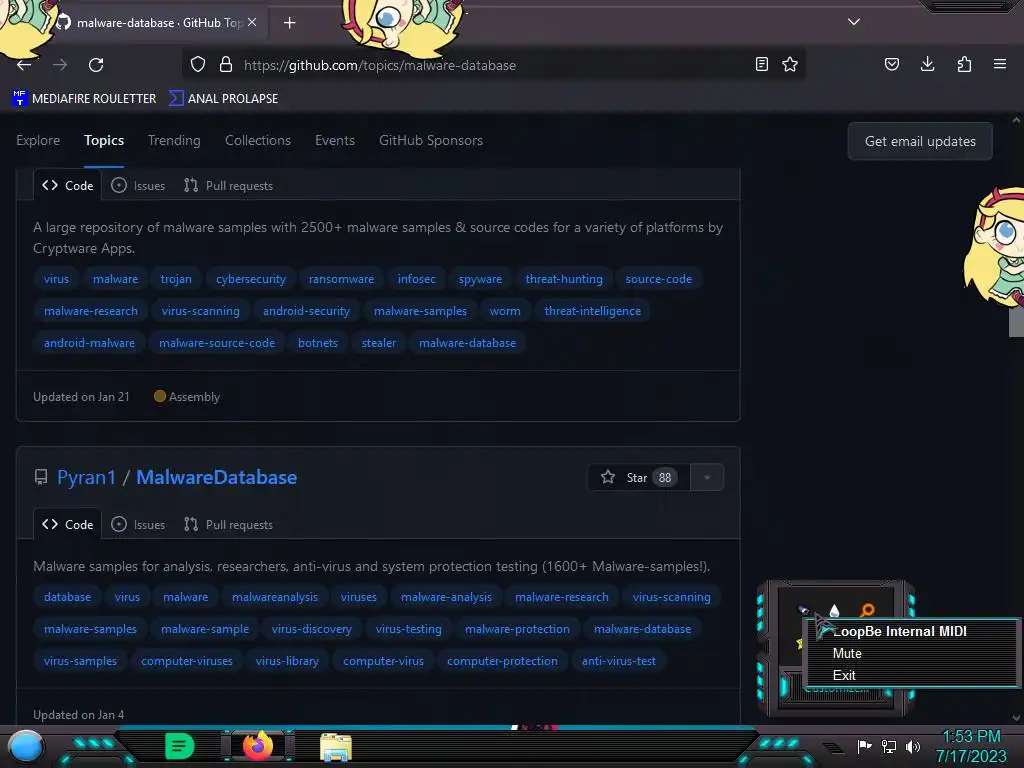Expand the dropdown arrow beside Star button
Viewport: 1024px width, 768px height.
click(707, 477)
